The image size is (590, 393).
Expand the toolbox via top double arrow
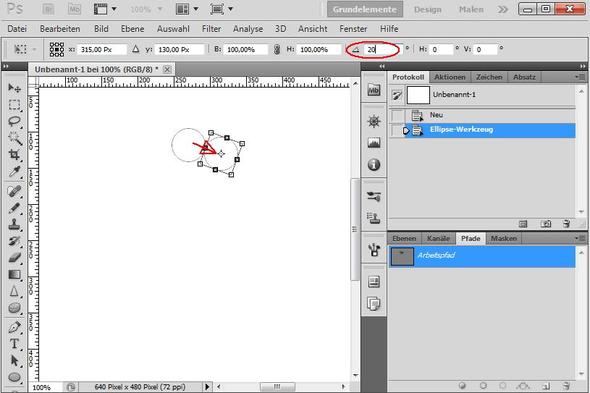coord(6,67)
